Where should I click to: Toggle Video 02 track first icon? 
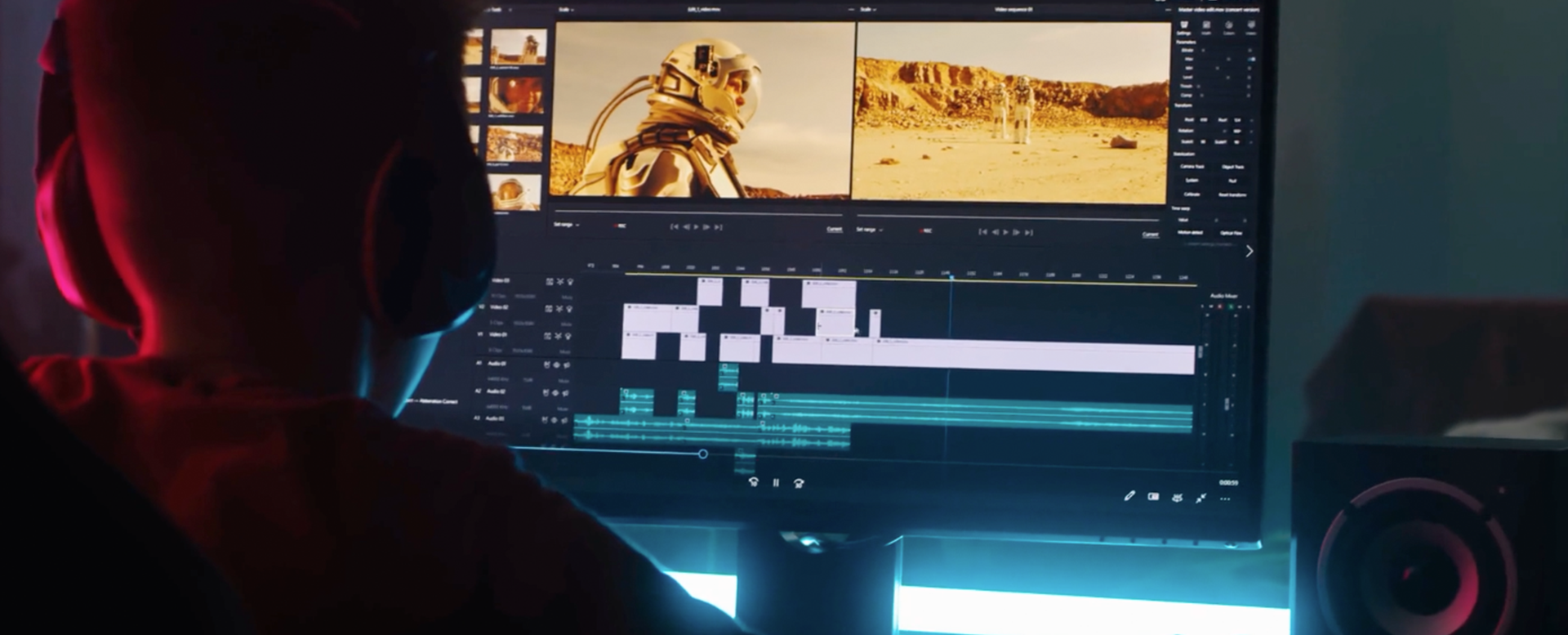pos(549,309)
